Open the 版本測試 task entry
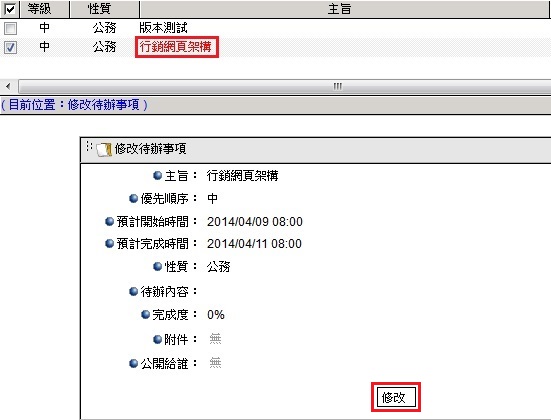The image size is (551, 420). click(163, 28)
